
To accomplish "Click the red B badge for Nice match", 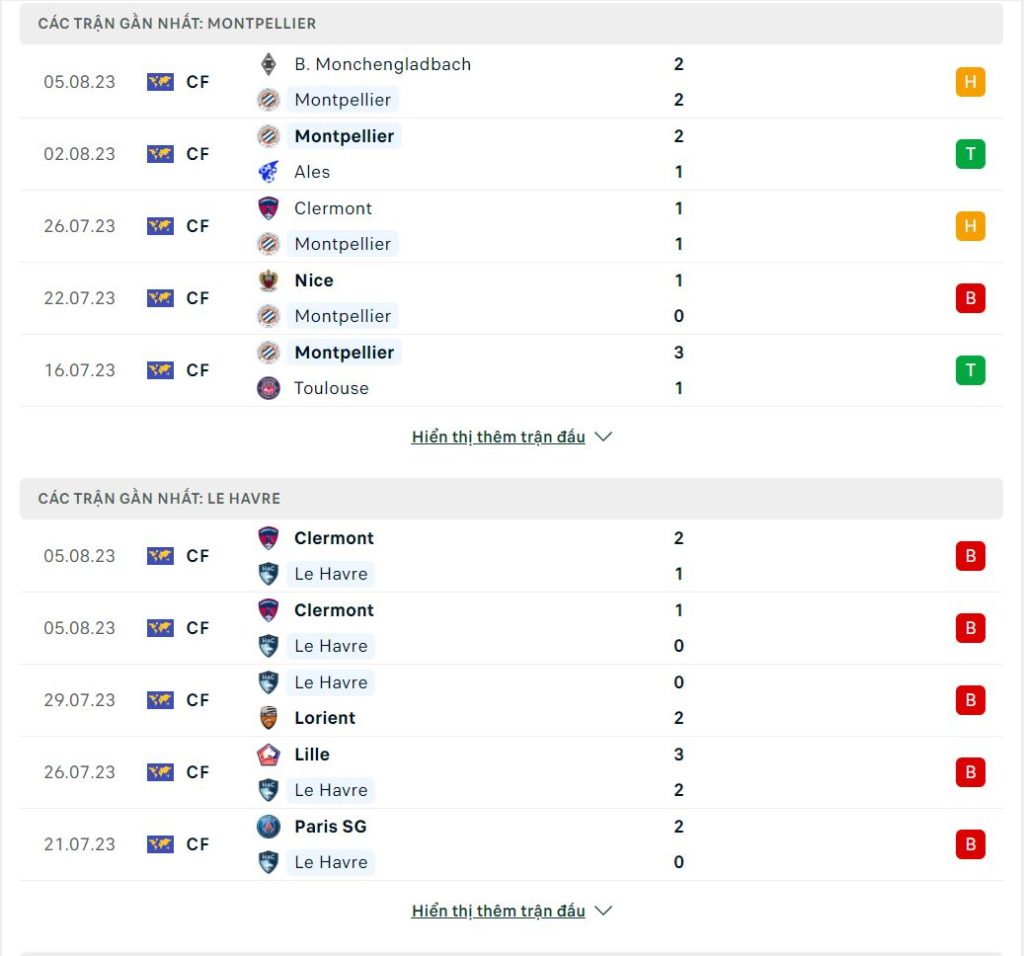I will tap(970, 298).
